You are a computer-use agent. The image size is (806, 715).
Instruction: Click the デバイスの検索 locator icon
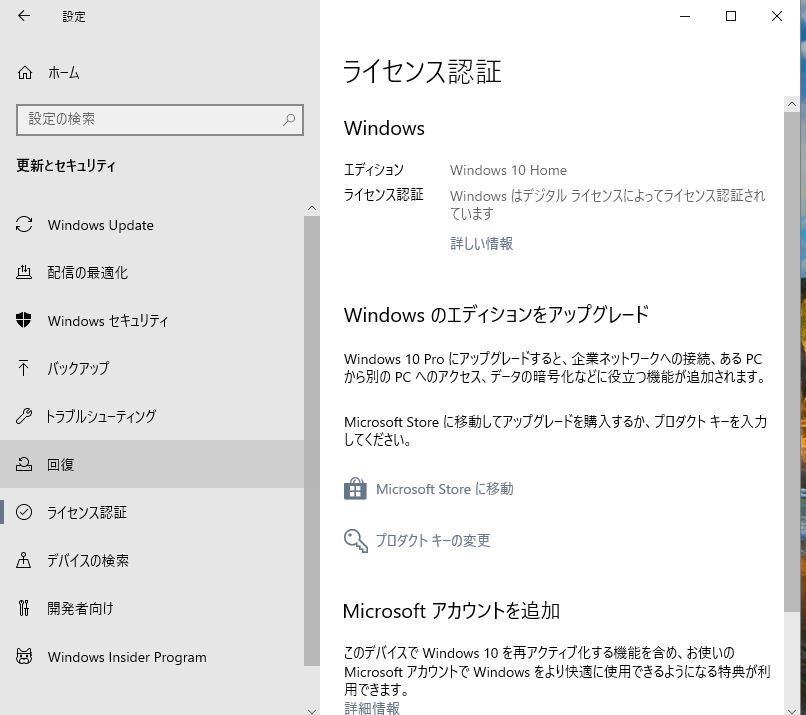[x=24, y=560]
